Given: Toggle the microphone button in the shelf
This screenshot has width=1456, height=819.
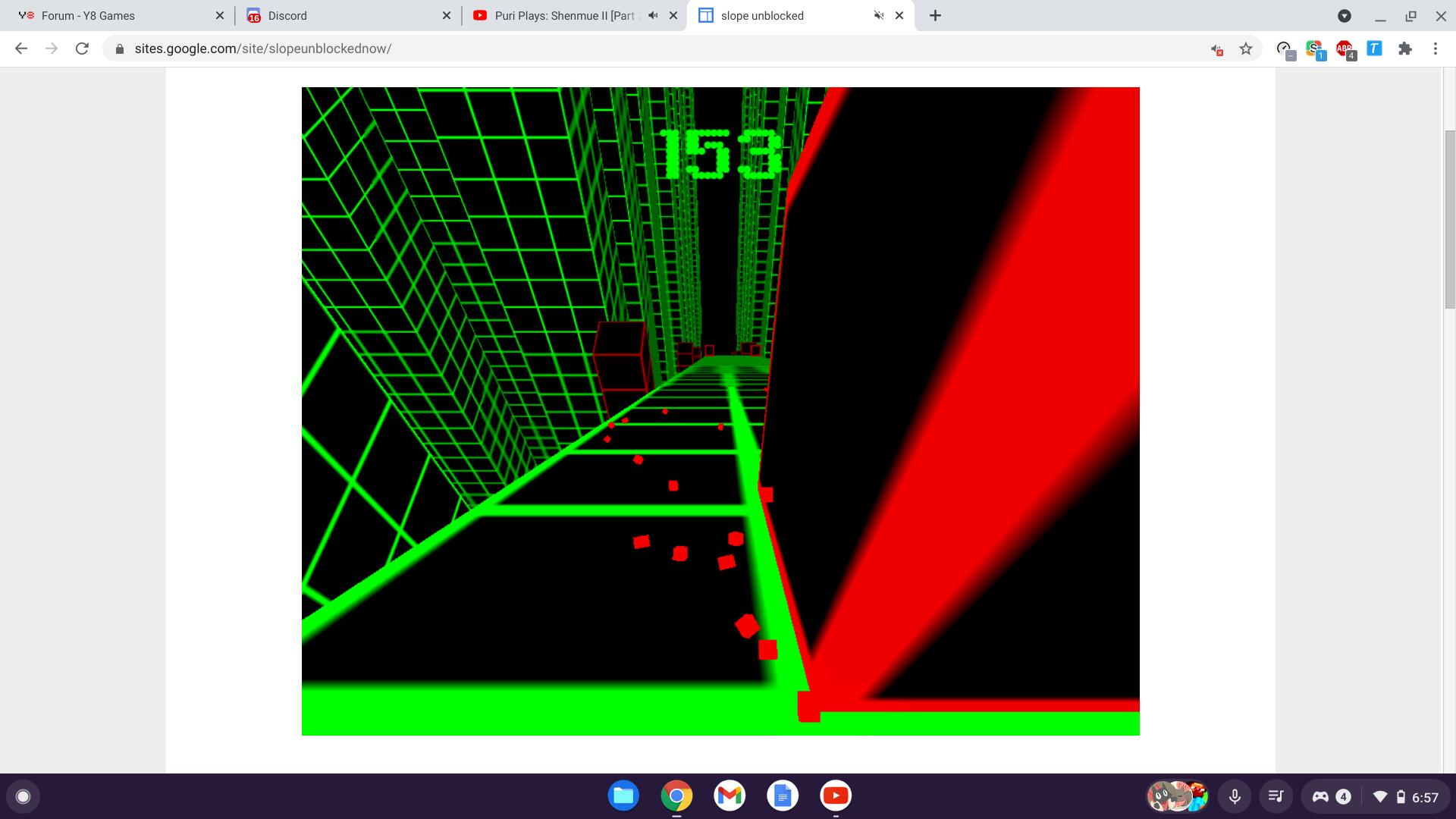Looking at the screenshot, I should pyautogui.click(x=1235, y=796).
